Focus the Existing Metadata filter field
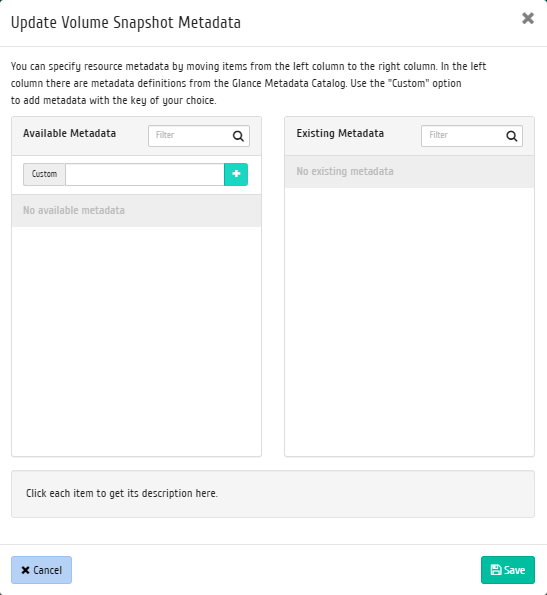This screenshot has height=595, width=547. 464,135
